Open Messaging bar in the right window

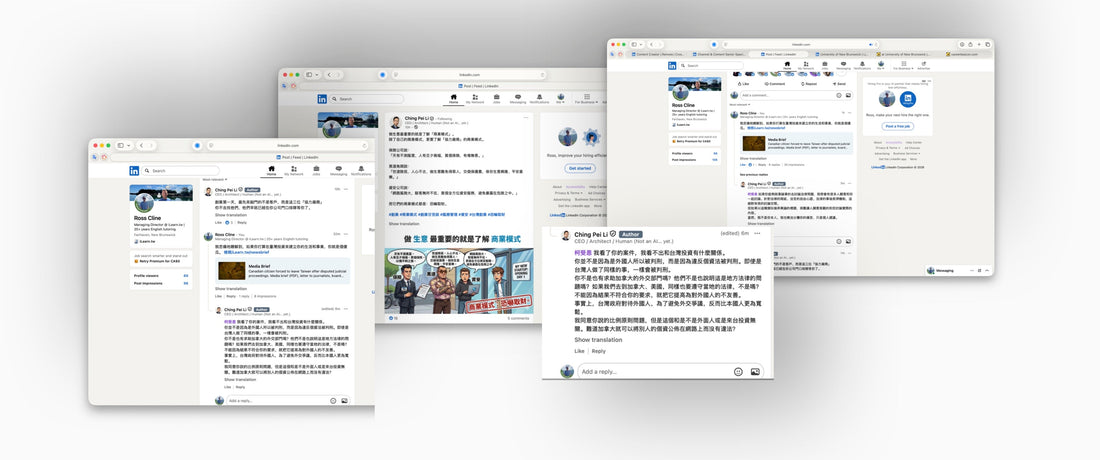click(x=959, y=271)
